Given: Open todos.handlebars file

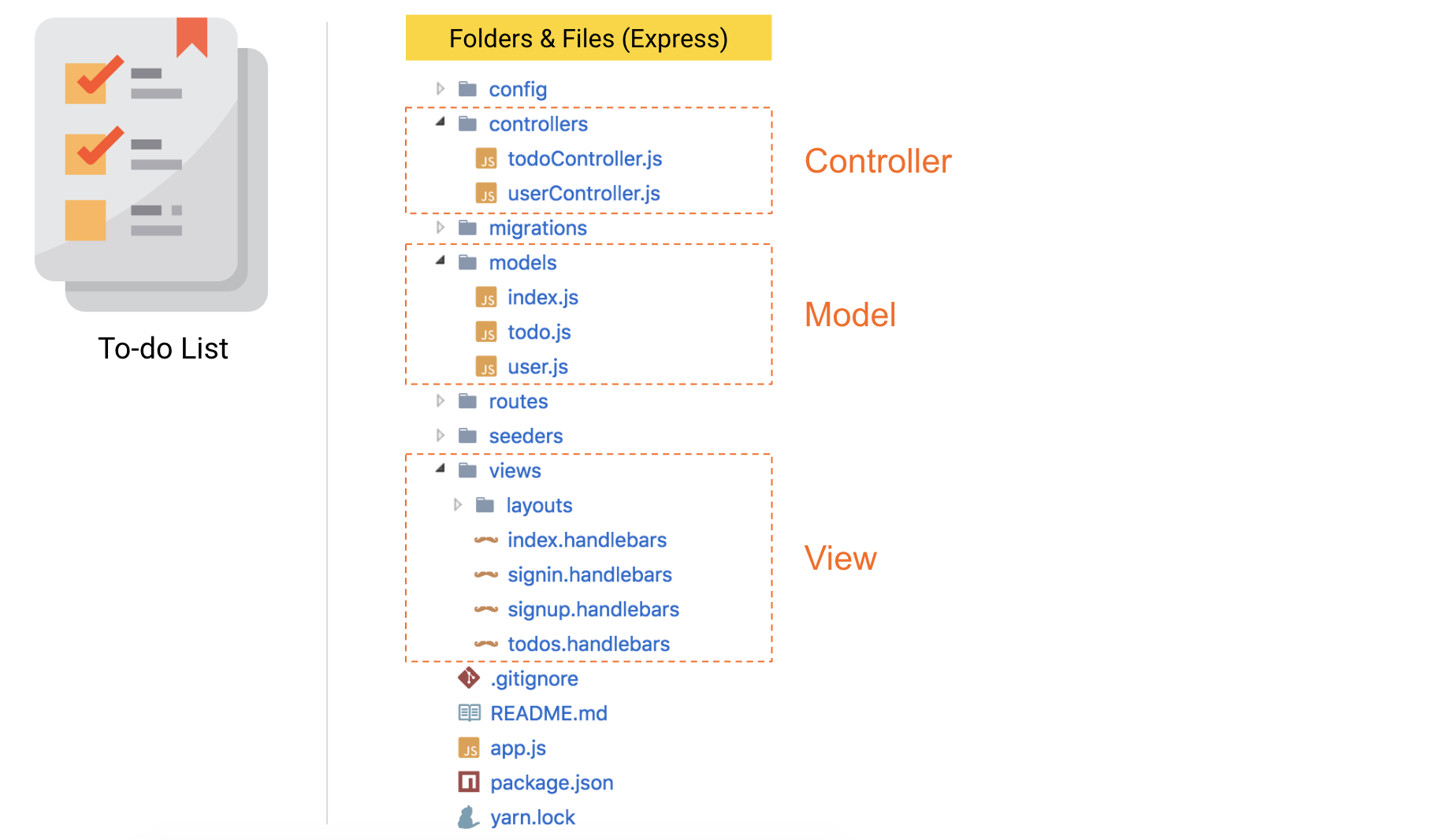Looking at the screenshot, I should (589, 645).
